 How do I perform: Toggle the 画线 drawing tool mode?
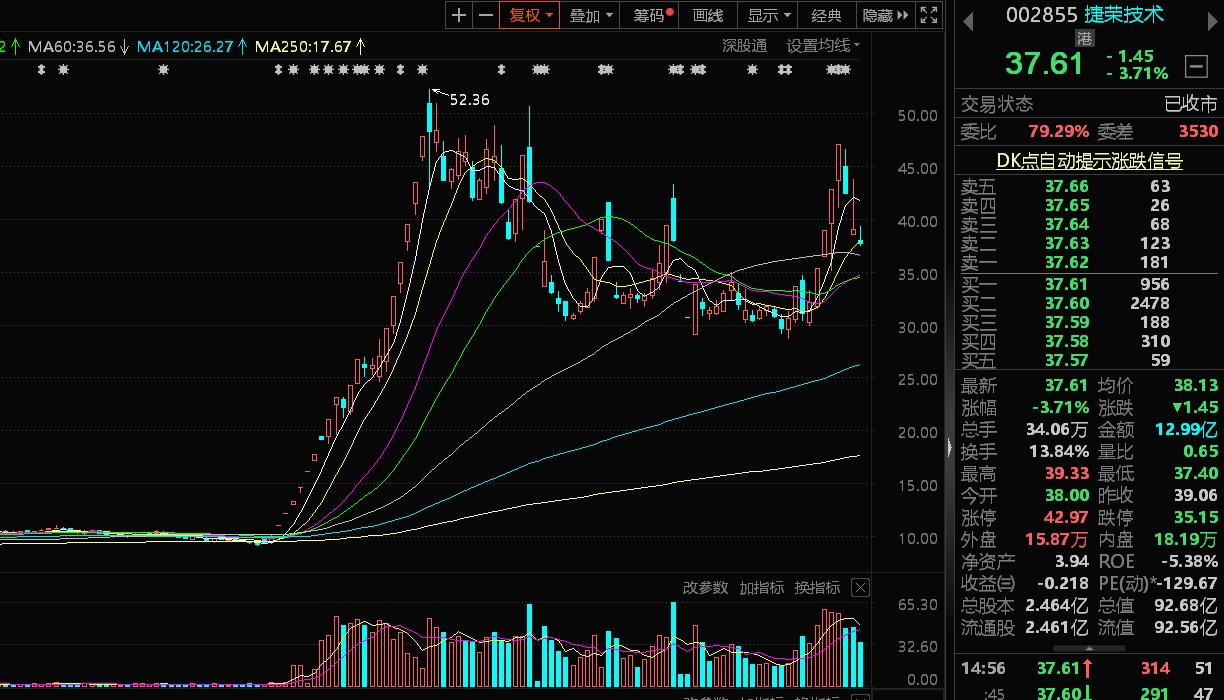[708, 15]
